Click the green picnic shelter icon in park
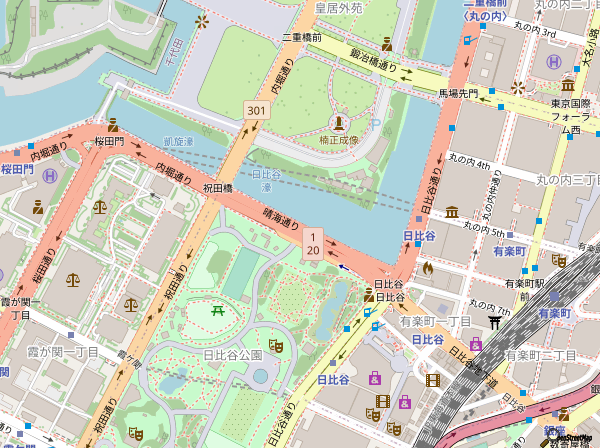 [217, 311]
